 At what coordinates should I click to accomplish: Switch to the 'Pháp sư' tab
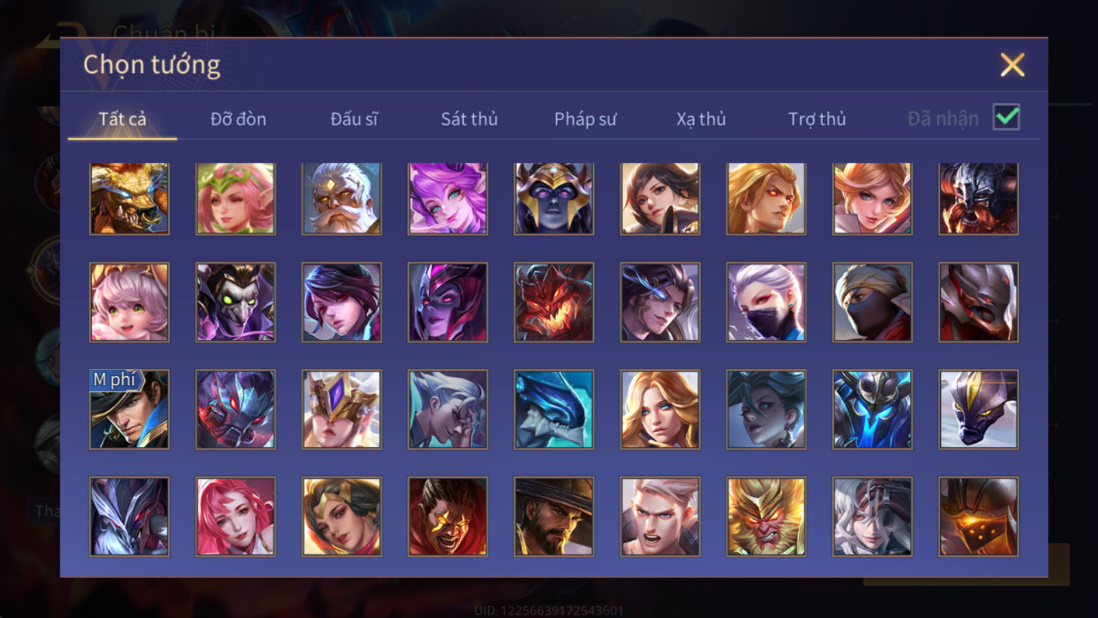585,119
